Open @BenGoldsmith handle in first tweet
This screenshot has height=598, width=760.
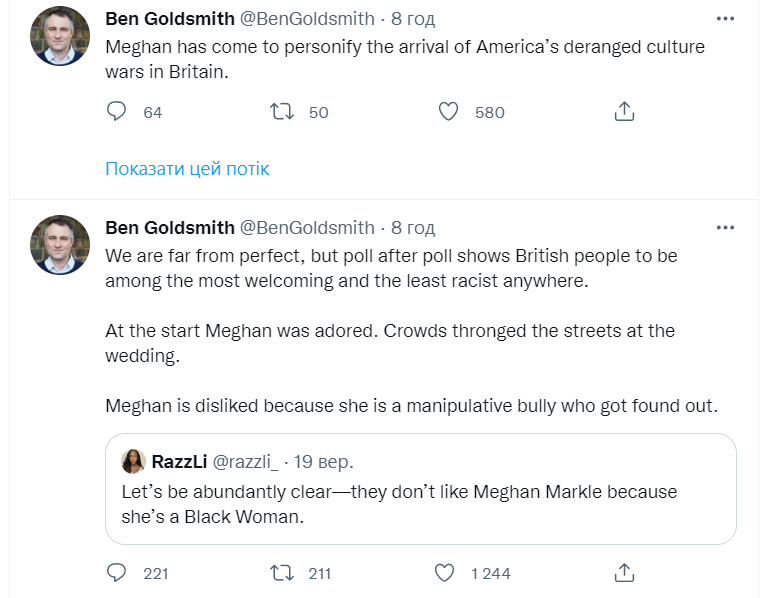click(x=307, y=19)
